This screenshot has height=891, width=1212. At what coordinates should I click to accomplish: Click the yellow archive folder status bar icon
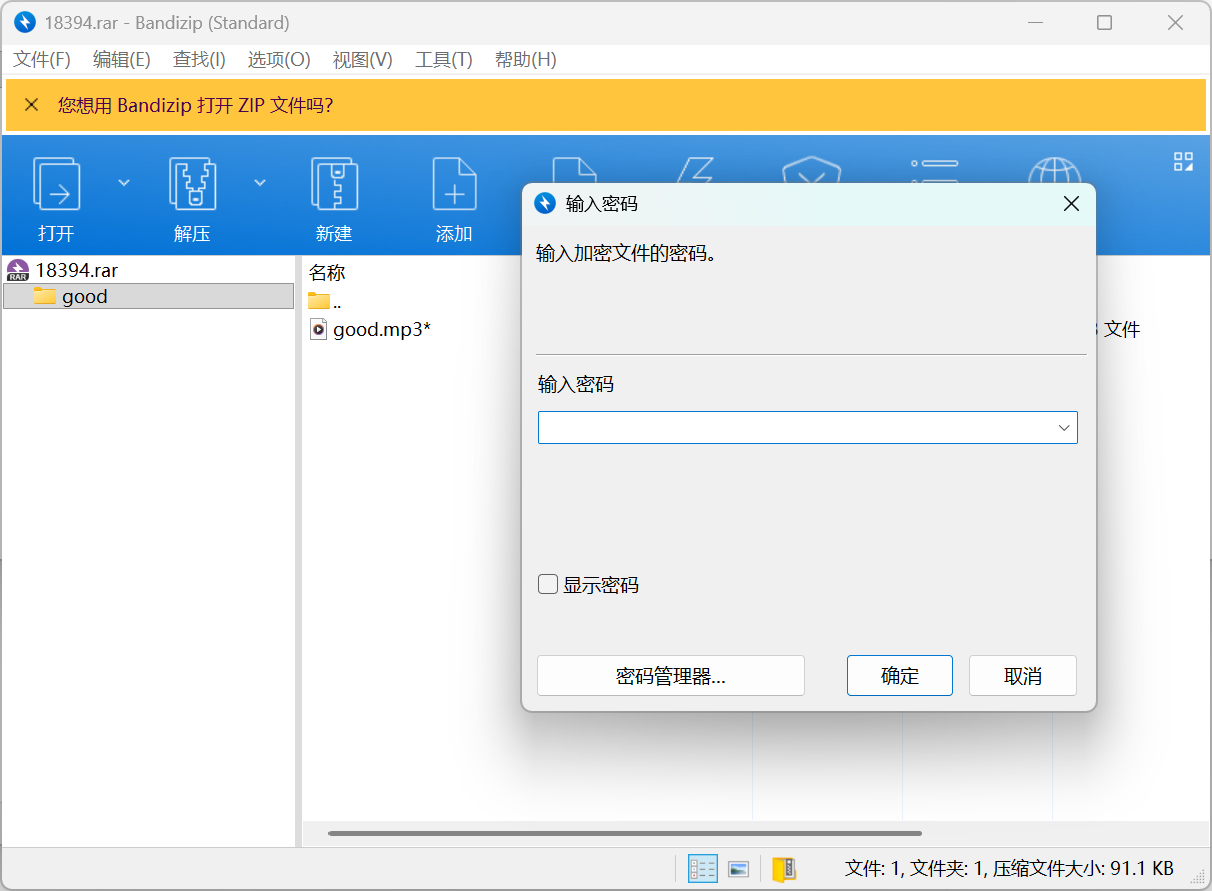coord(784,869)
